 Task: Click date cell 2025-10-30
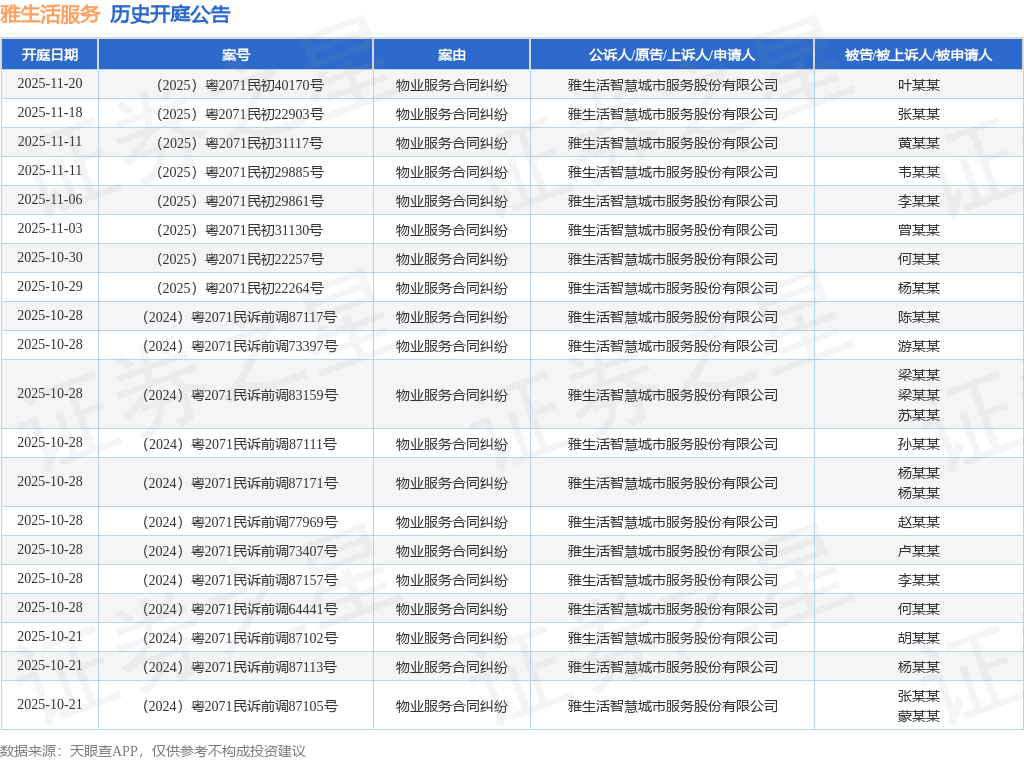(50, 257)
